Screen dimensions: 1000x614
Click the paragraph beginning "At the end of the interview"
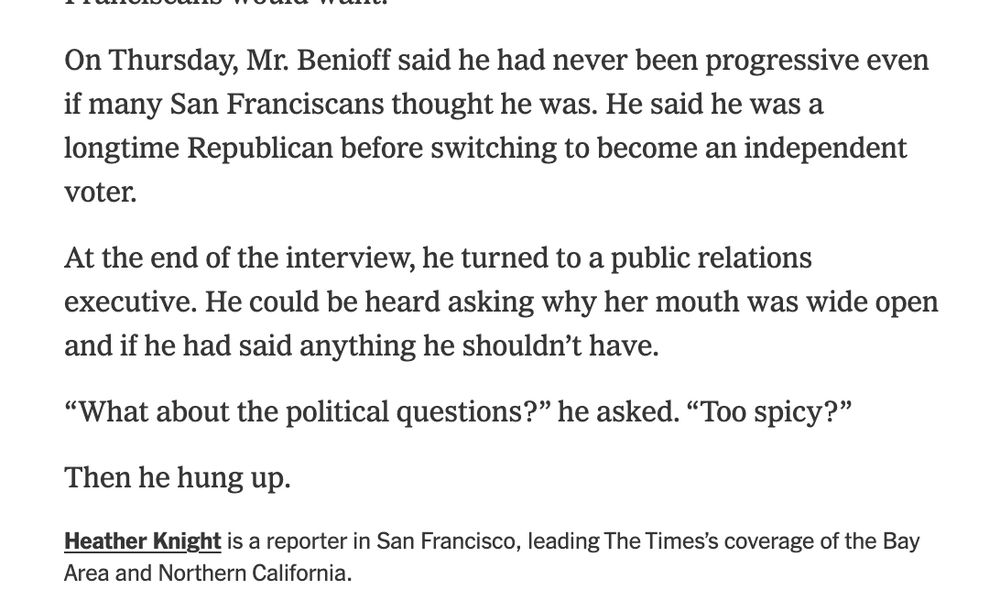[501, 302]
